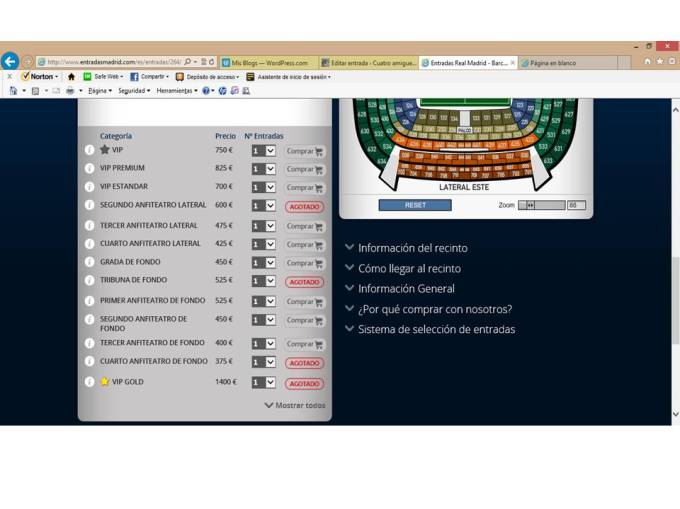Close the Entradas Real Madrid tab
This screenshot has height=509, width=680.
[x=513, y=63]
